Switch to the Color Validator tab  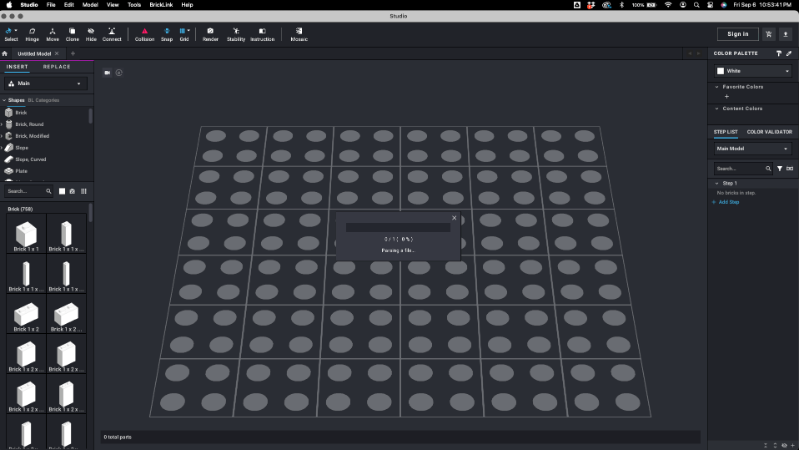coord(769,131)
